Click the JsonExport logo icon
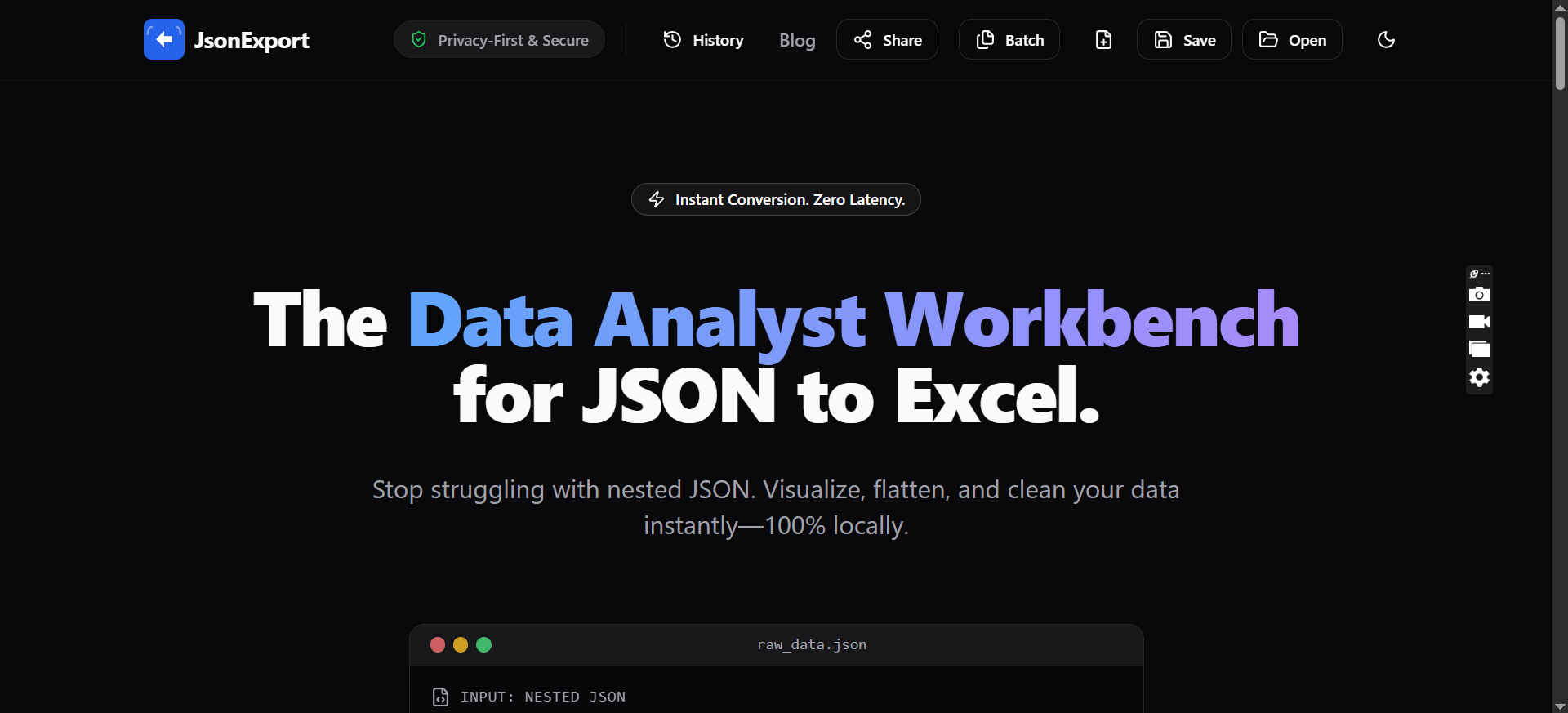Image resolution: width=1568 pixels, height=713 pixels. coord(164,39)
